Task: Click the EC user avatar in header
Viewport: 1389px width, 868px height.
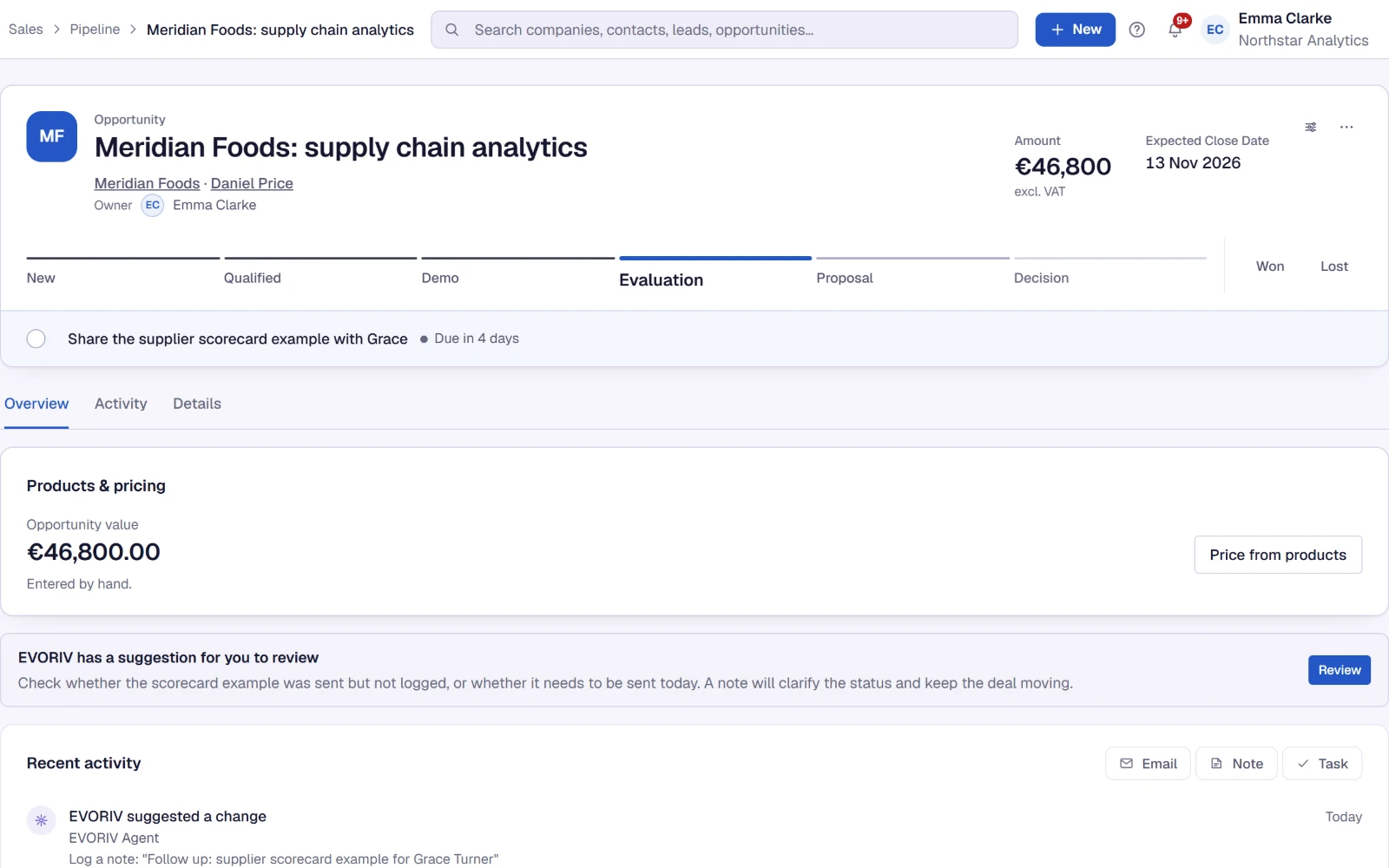Action: coord(1215,30)
